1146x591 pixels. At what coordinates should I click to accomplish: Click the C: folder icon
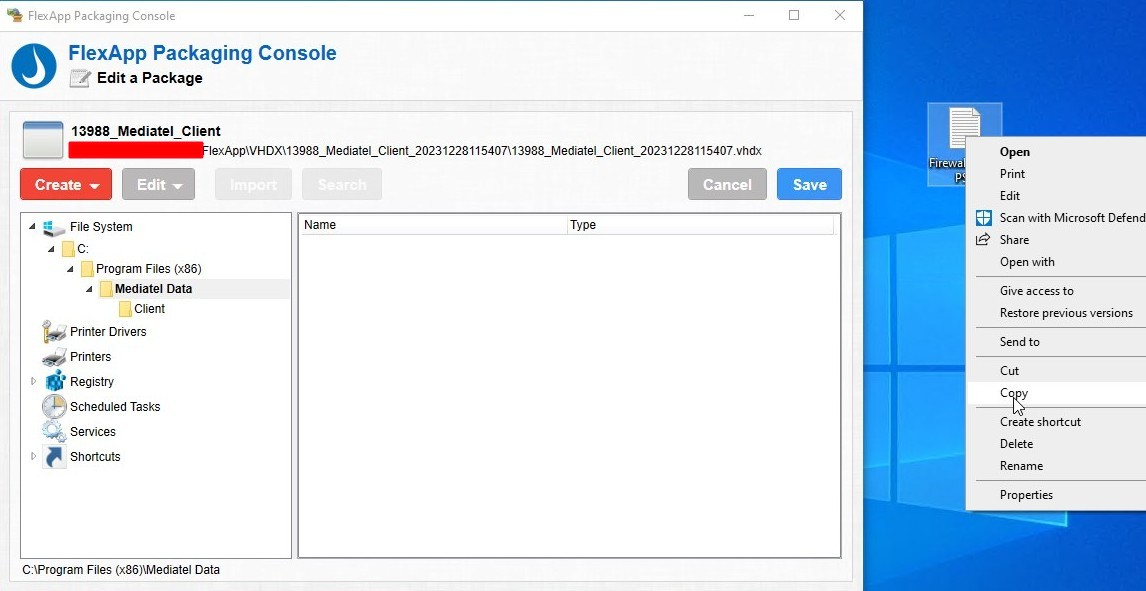coord(68,249)
